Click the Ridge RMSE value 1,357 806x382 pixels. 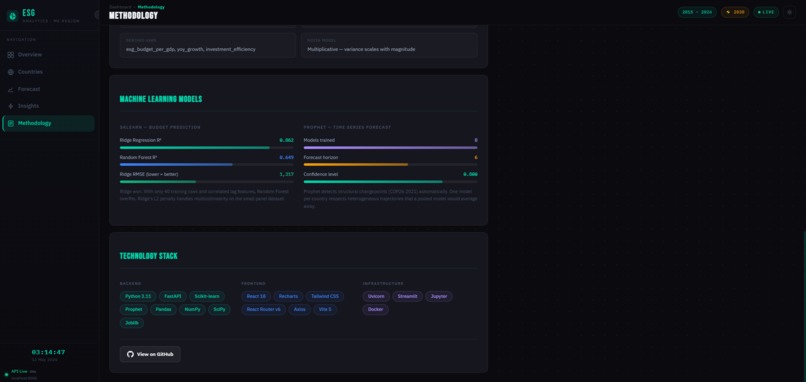pos(286,174)
